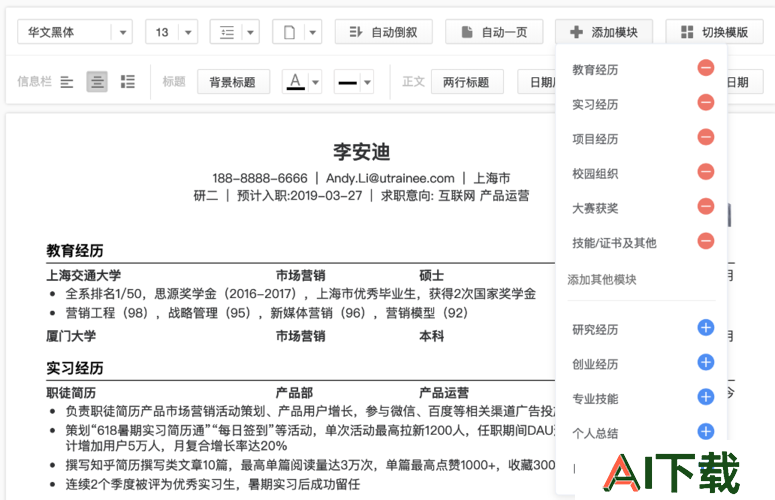Open the font family dropdown 华文黑体
Screen dimensions: 775x500
tap(75, 32)
